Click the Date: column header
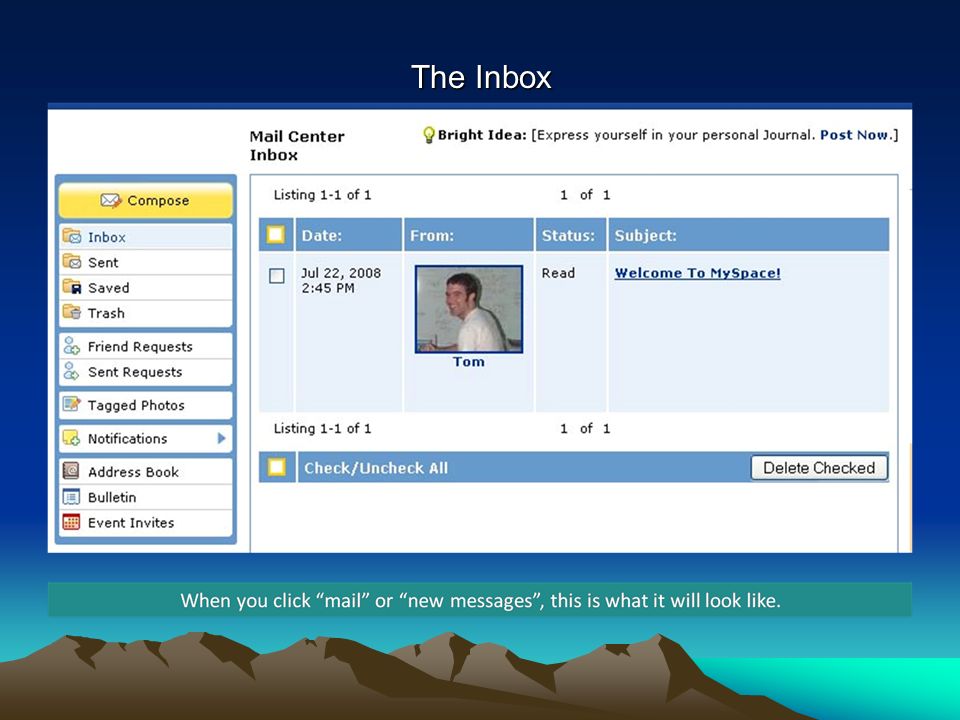 point(321,235)
